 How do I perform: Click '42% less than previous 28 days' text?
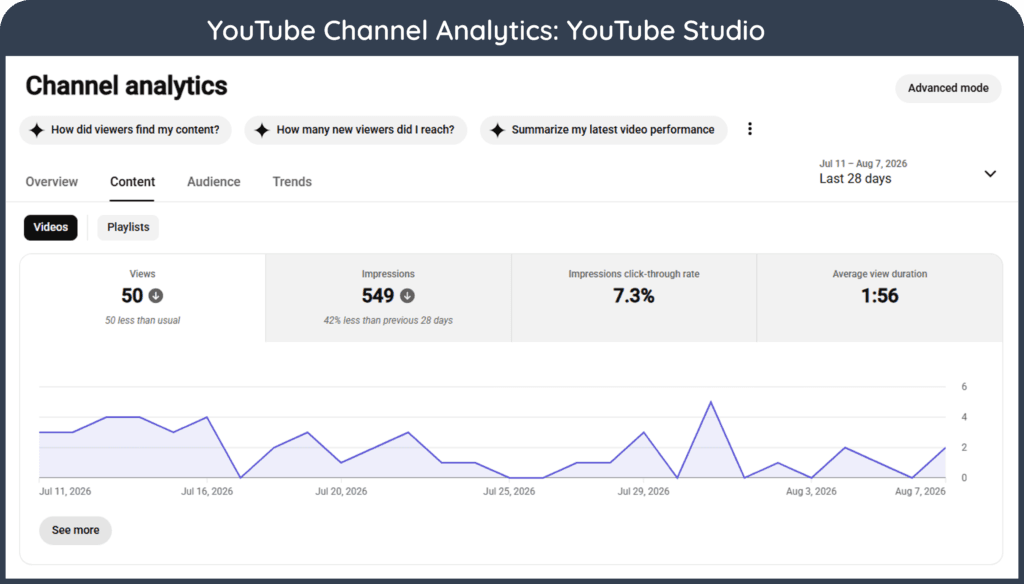388,320
